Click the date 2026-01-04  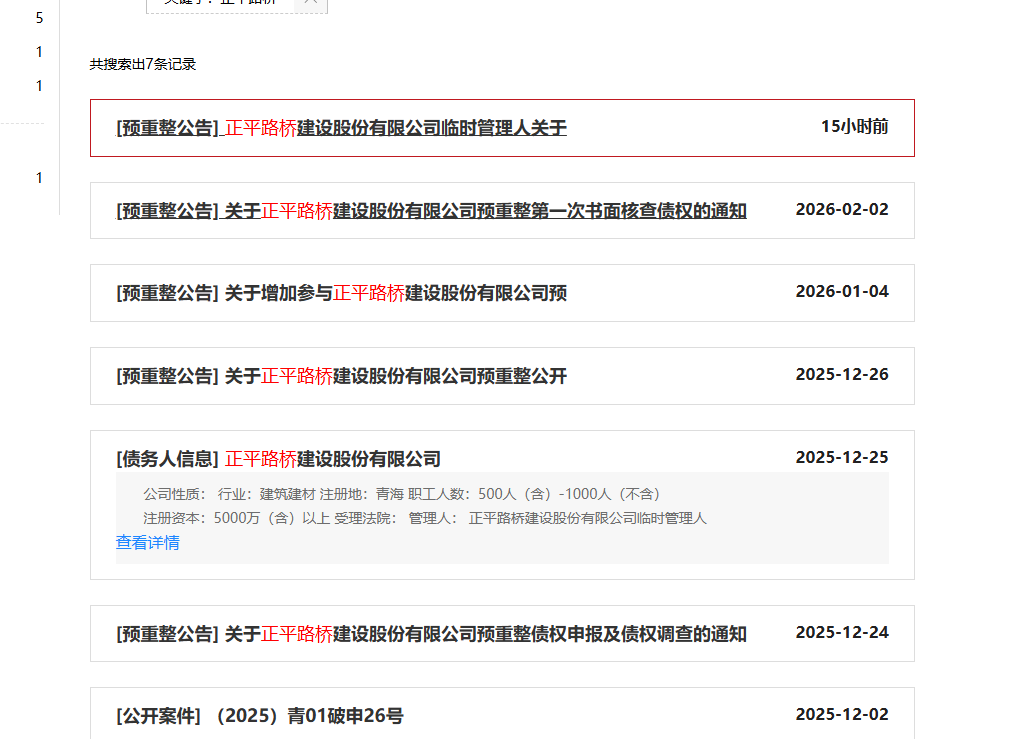pos(842,292)
